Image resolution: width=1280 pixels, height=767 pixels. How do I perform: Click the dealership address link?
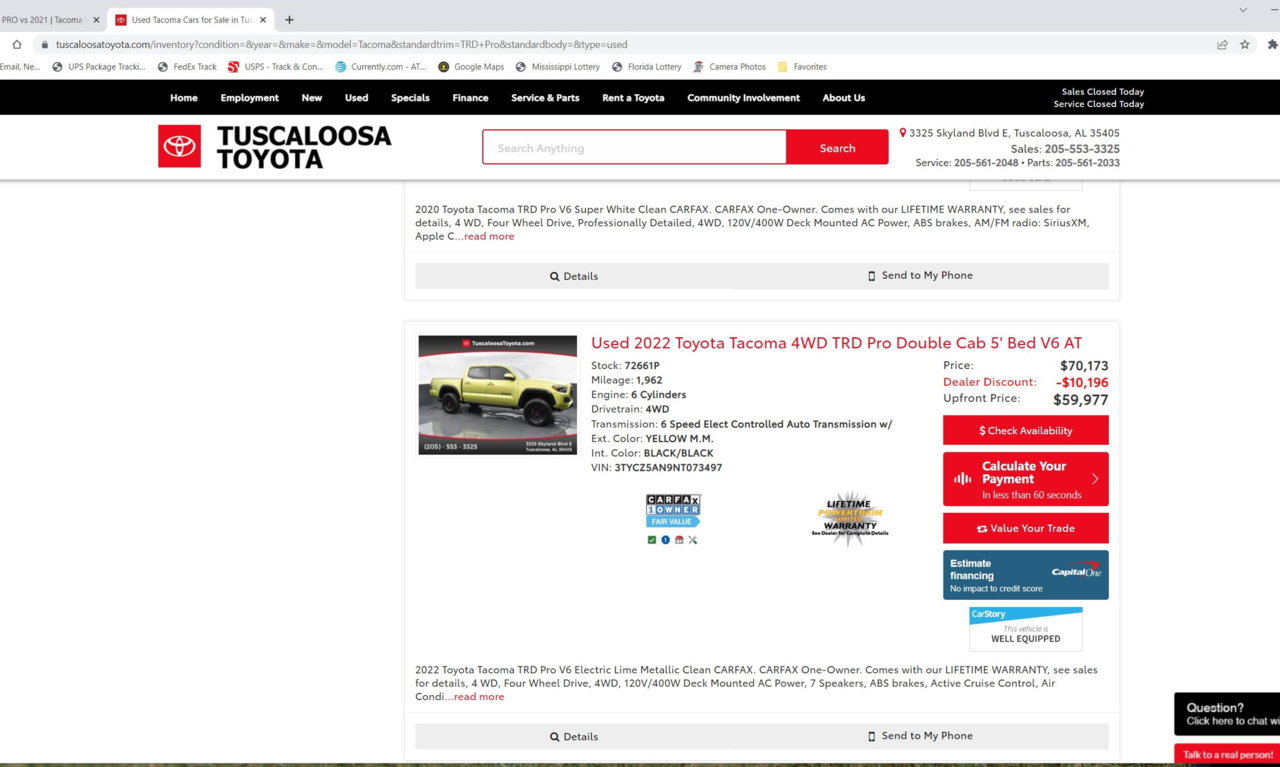click(x=1014, y=133)
